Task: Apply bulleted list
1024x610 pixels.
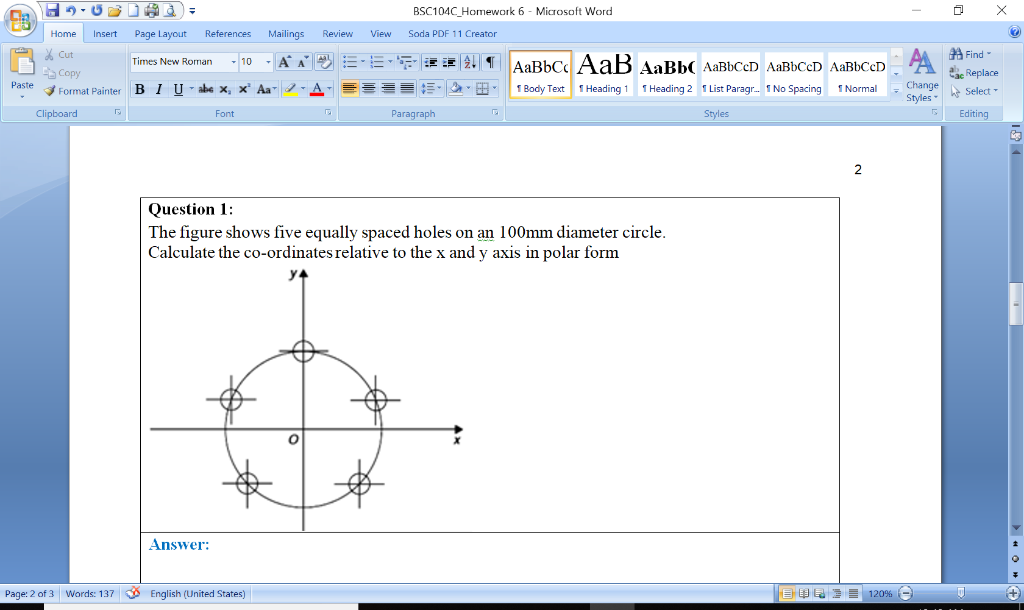Action: (350, 62)
